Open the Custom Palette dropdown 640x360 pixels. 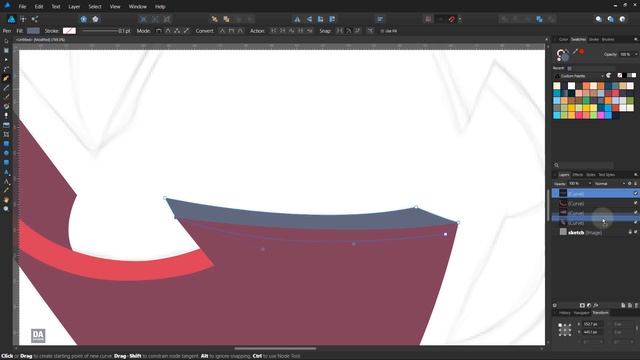[x=579, y=76]
